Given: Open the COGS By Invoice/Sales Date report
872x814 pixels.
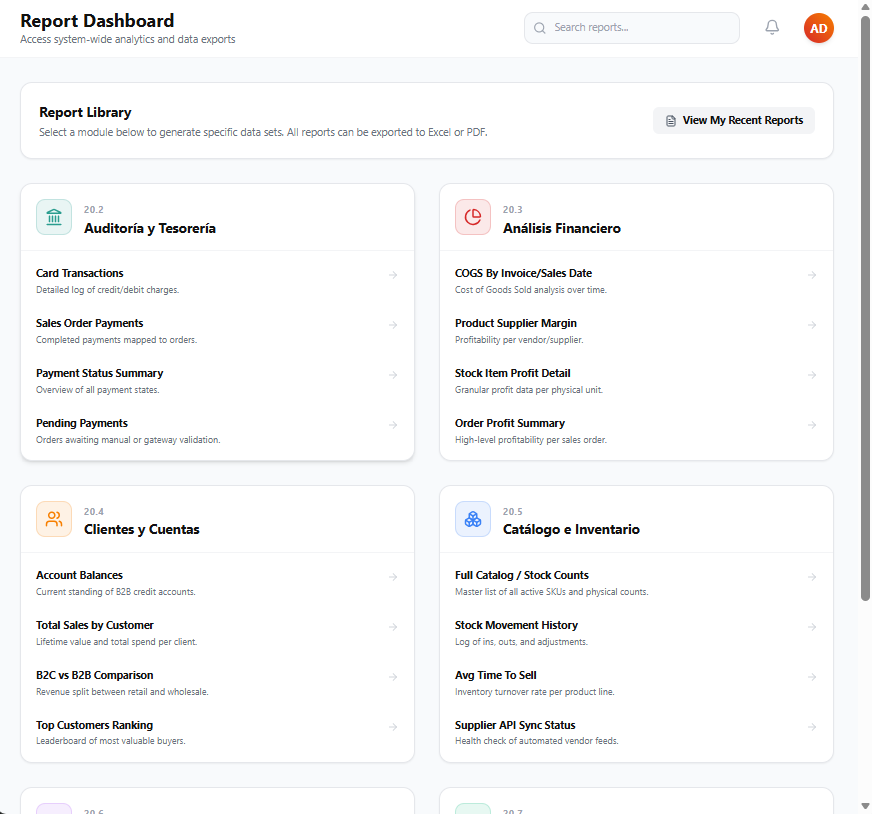Looking at the screenshot, I should click(x=636, y=281).
